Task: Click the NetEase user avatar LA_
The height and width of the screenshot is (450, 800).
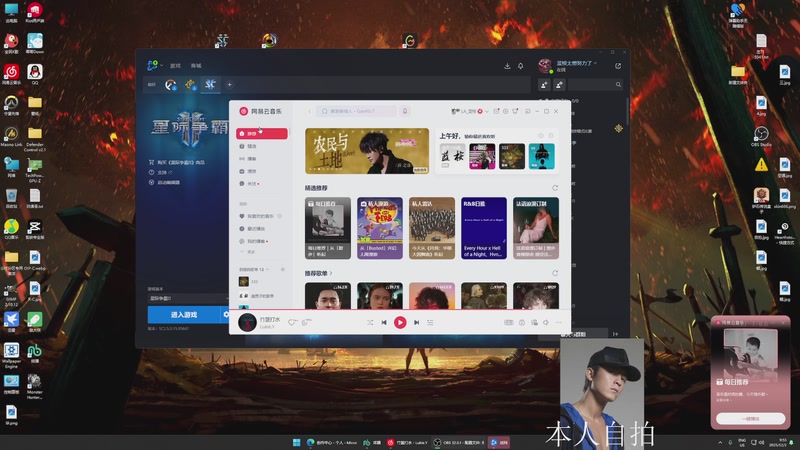Action: 455,111
